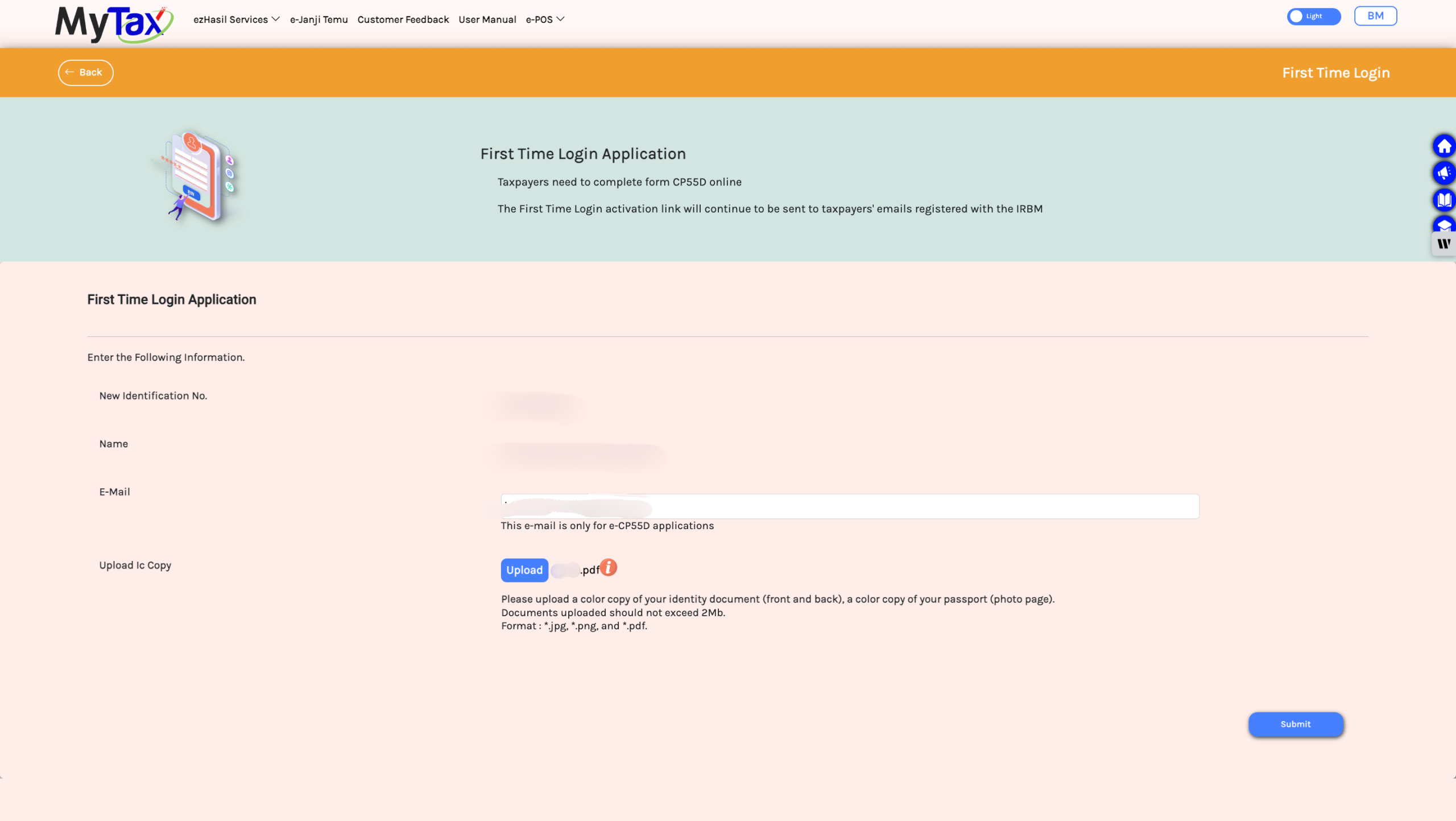Toggle between Light and Dark theme
Screen dimensions: 1456x821
(1313, 16)
